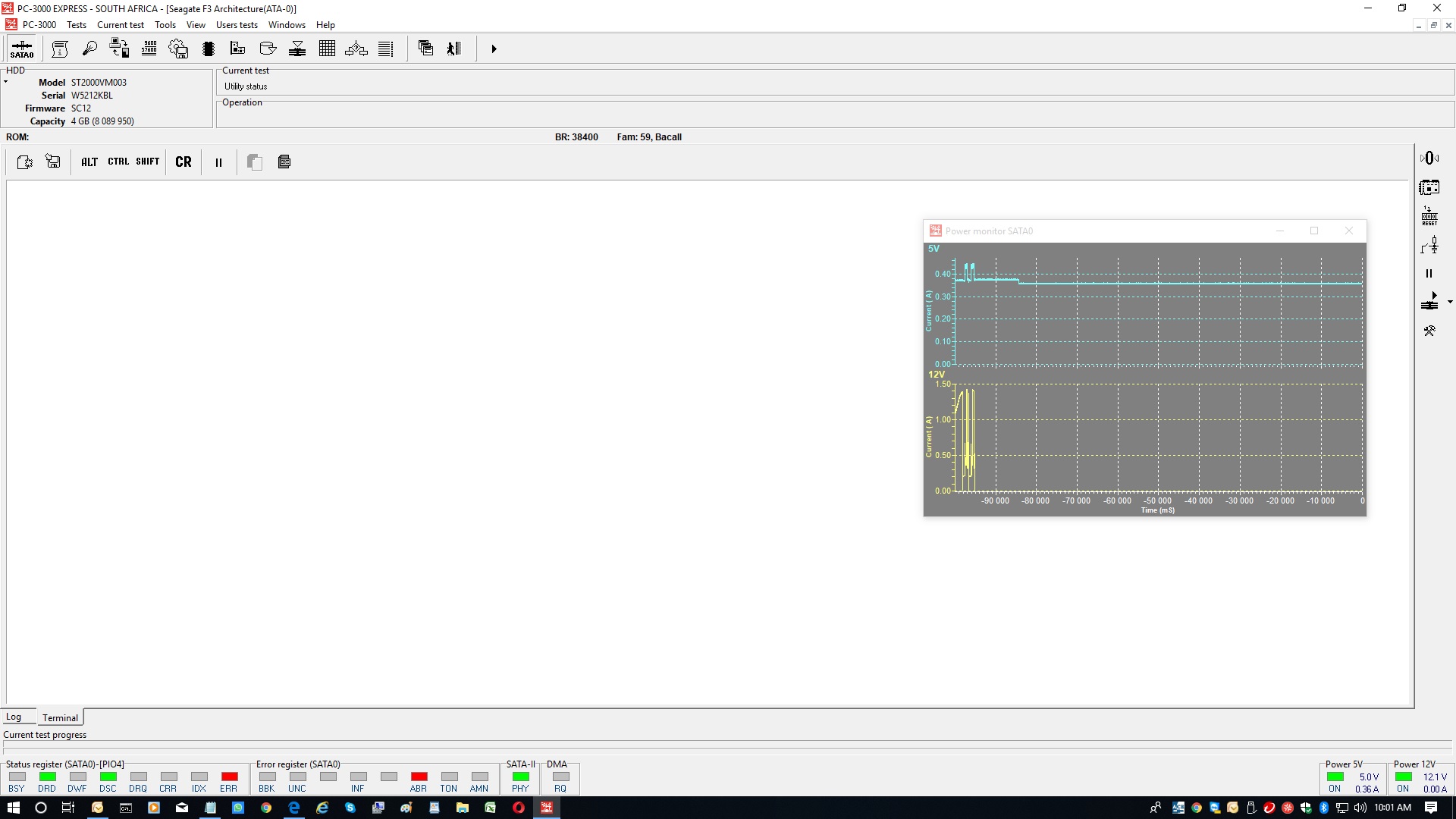Screen dimensions: 1456x819
Task: Open the 9600/57600 baud rate icon
Action: pos(149,49)
